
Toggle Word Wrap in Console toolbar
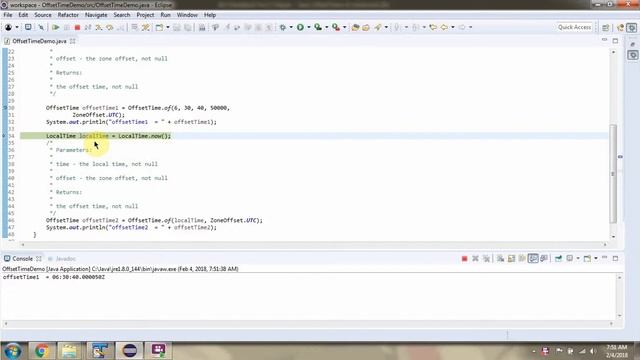pos(522,258)
